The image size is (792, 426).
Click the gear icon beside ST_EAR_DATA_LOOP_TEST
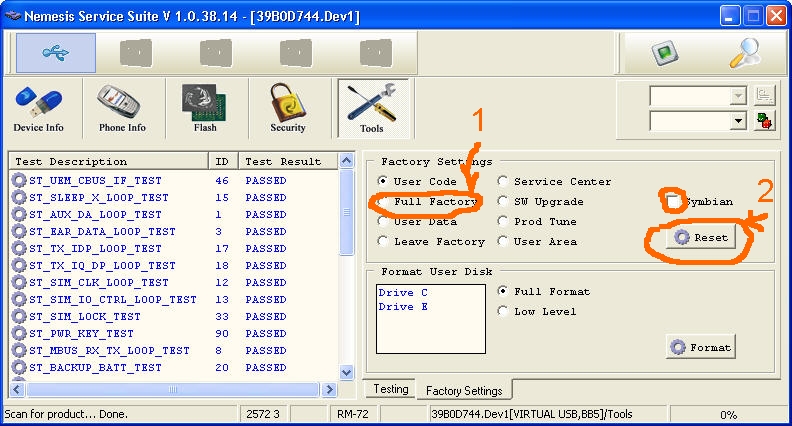(19, 231)
